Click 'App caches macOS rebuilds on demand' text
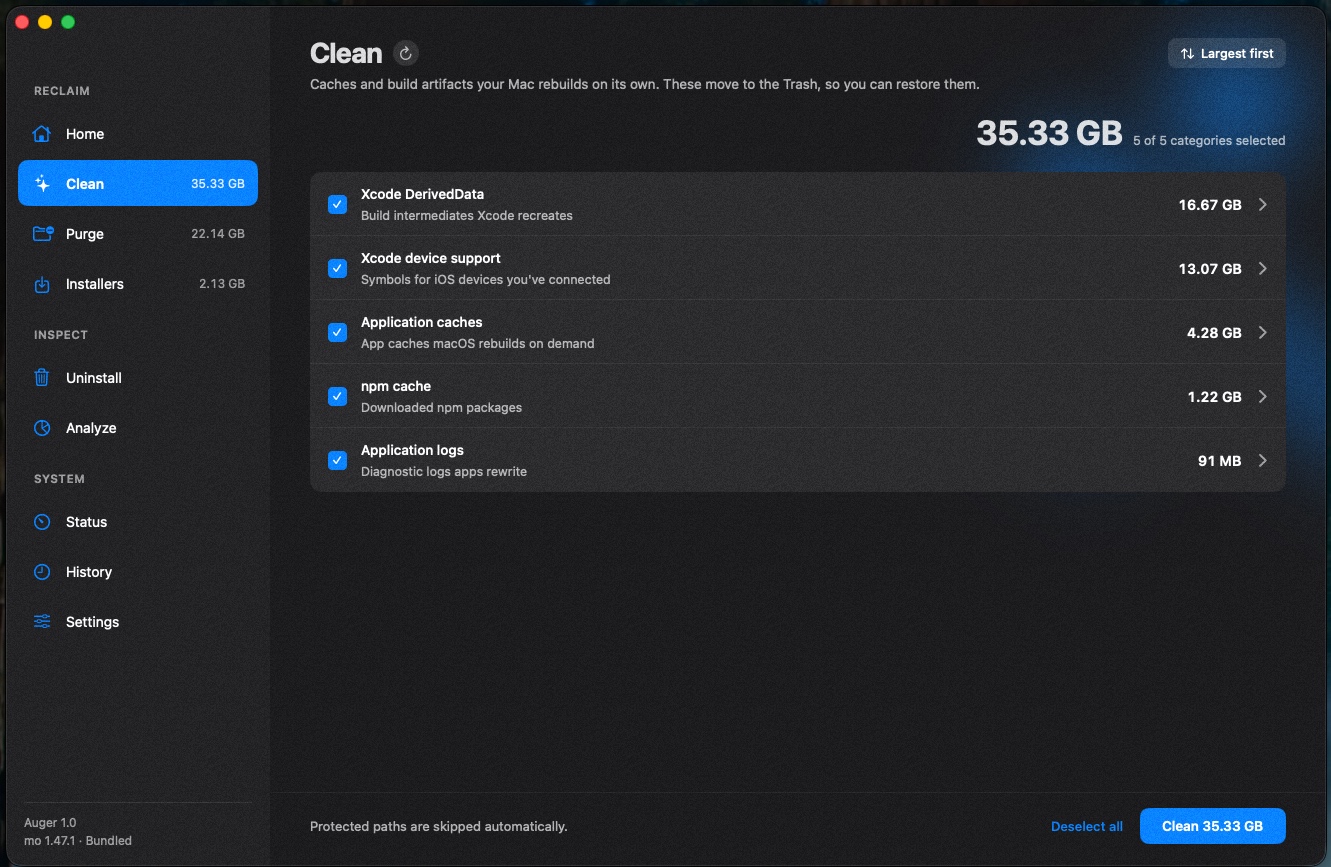 [x=477, y=344]
